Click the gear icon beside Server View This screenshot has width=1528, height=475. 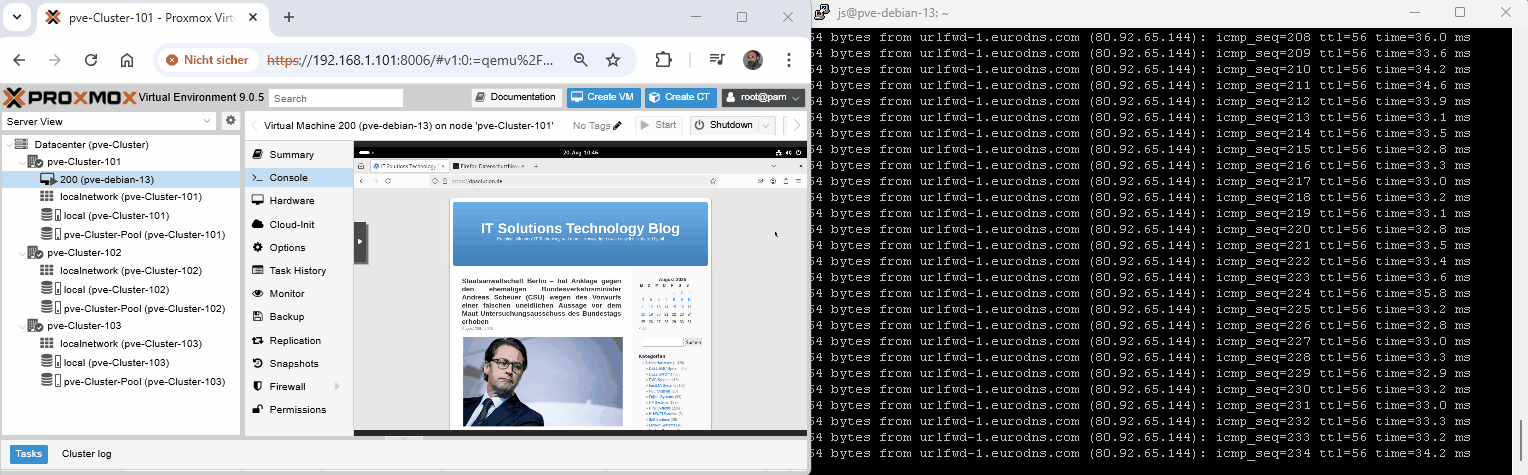[230, 121]
